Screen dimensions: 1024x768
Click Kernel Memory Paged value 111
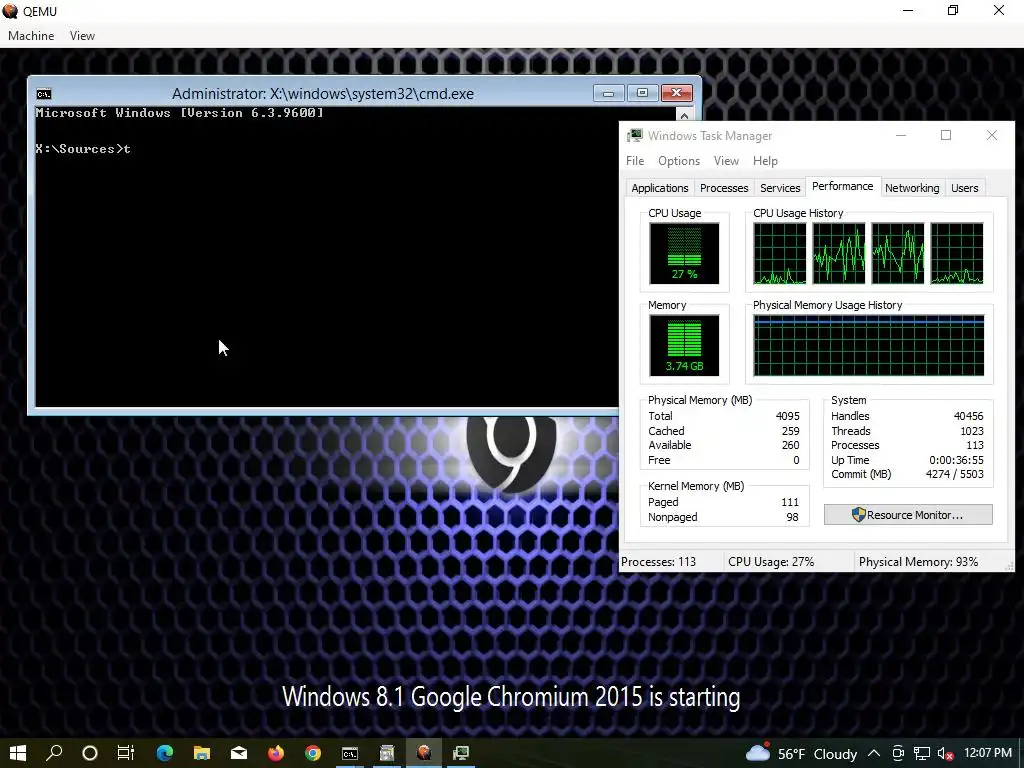[790, 502]
